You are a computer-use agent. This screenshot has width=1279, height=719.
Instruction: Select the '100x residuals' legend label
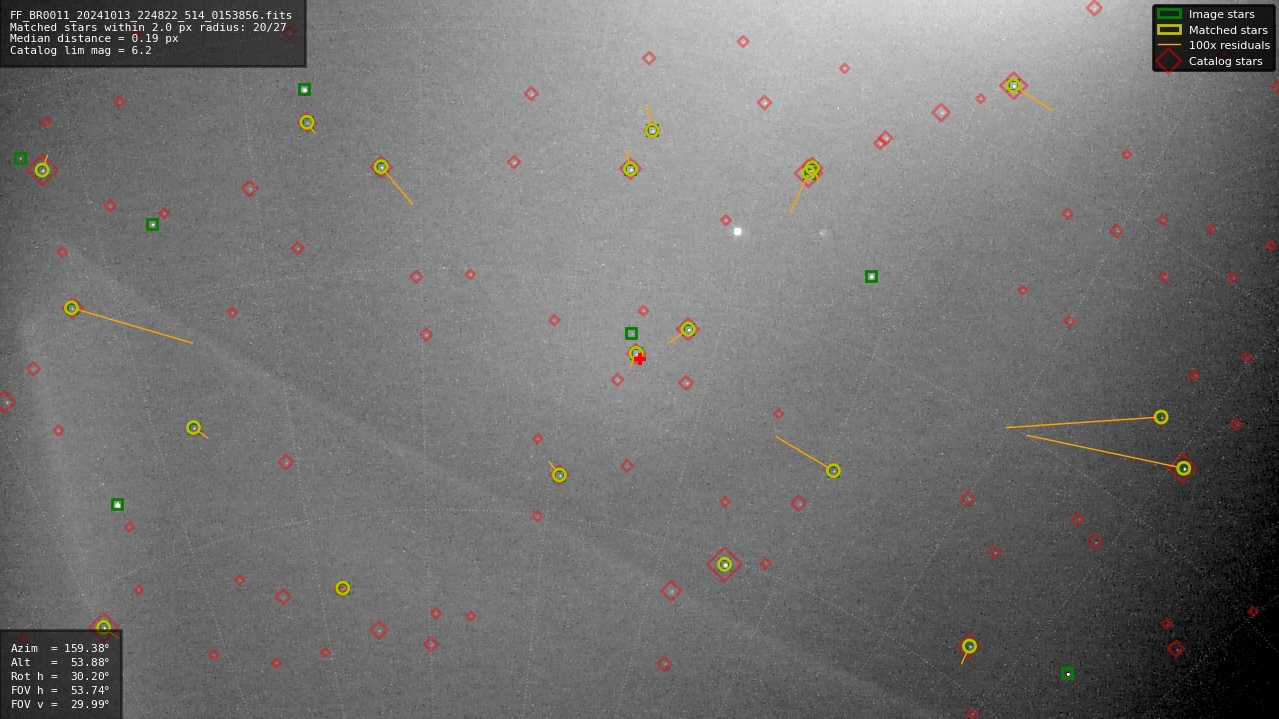pos(1229,45)
